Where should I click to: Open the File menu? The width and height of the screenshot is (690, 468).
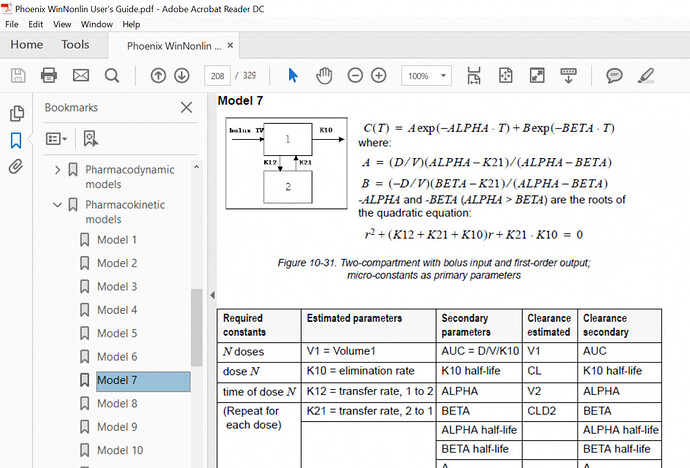[12, 24]
